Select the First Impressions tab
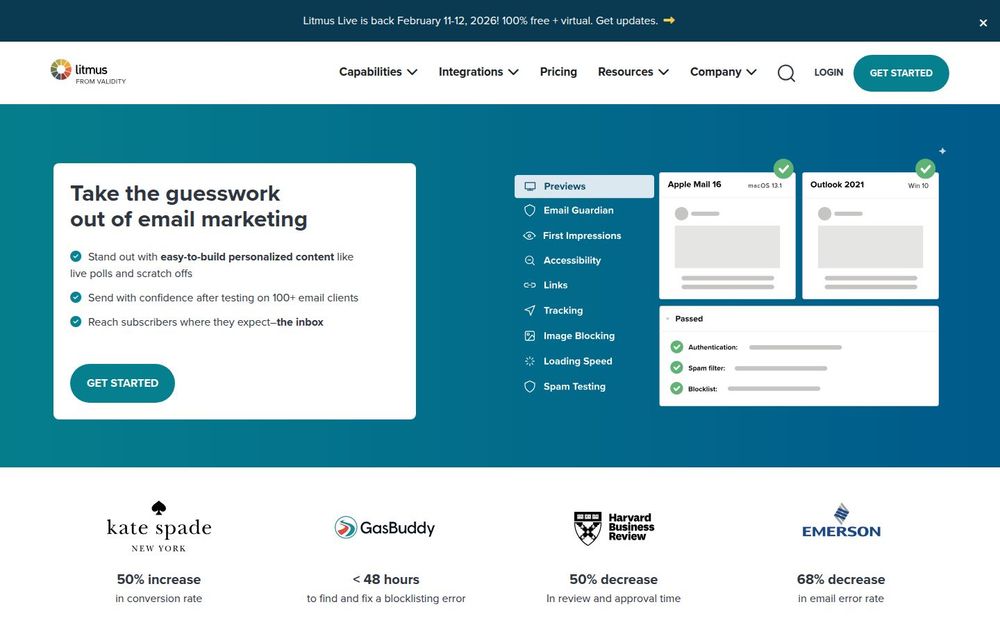 point(584,236)
